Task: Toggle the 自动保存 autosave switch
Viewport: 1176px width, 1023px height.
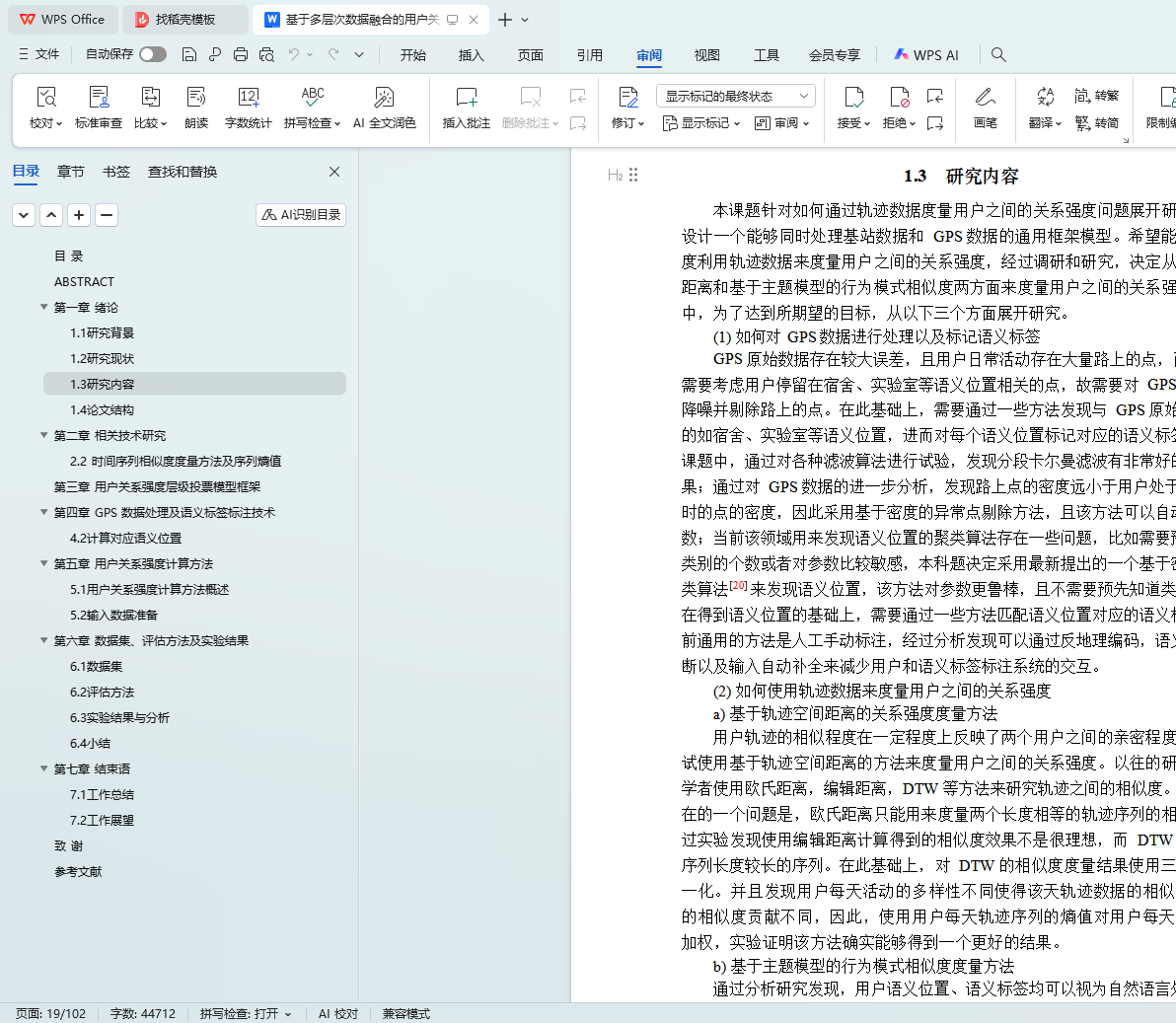Action: 153,54
